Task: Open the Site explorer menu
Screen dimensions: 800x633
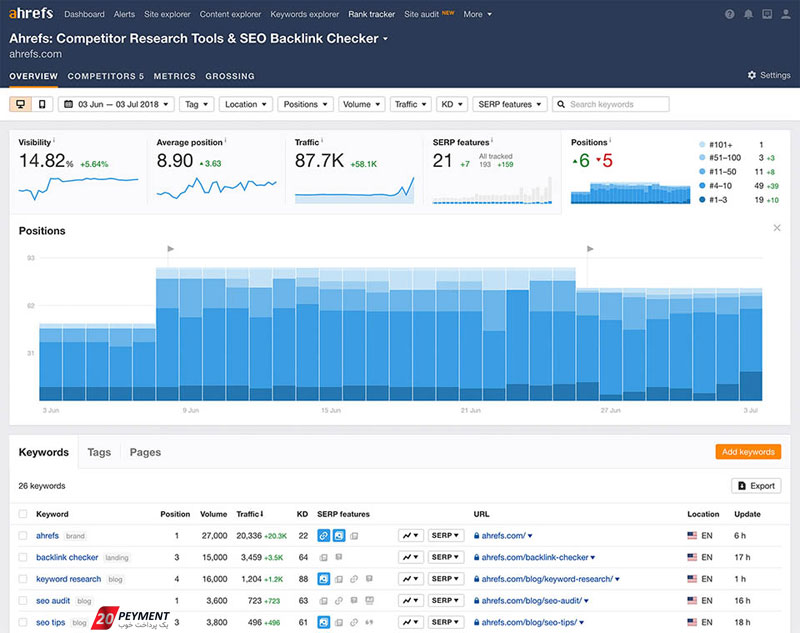Action: point(167,14)
